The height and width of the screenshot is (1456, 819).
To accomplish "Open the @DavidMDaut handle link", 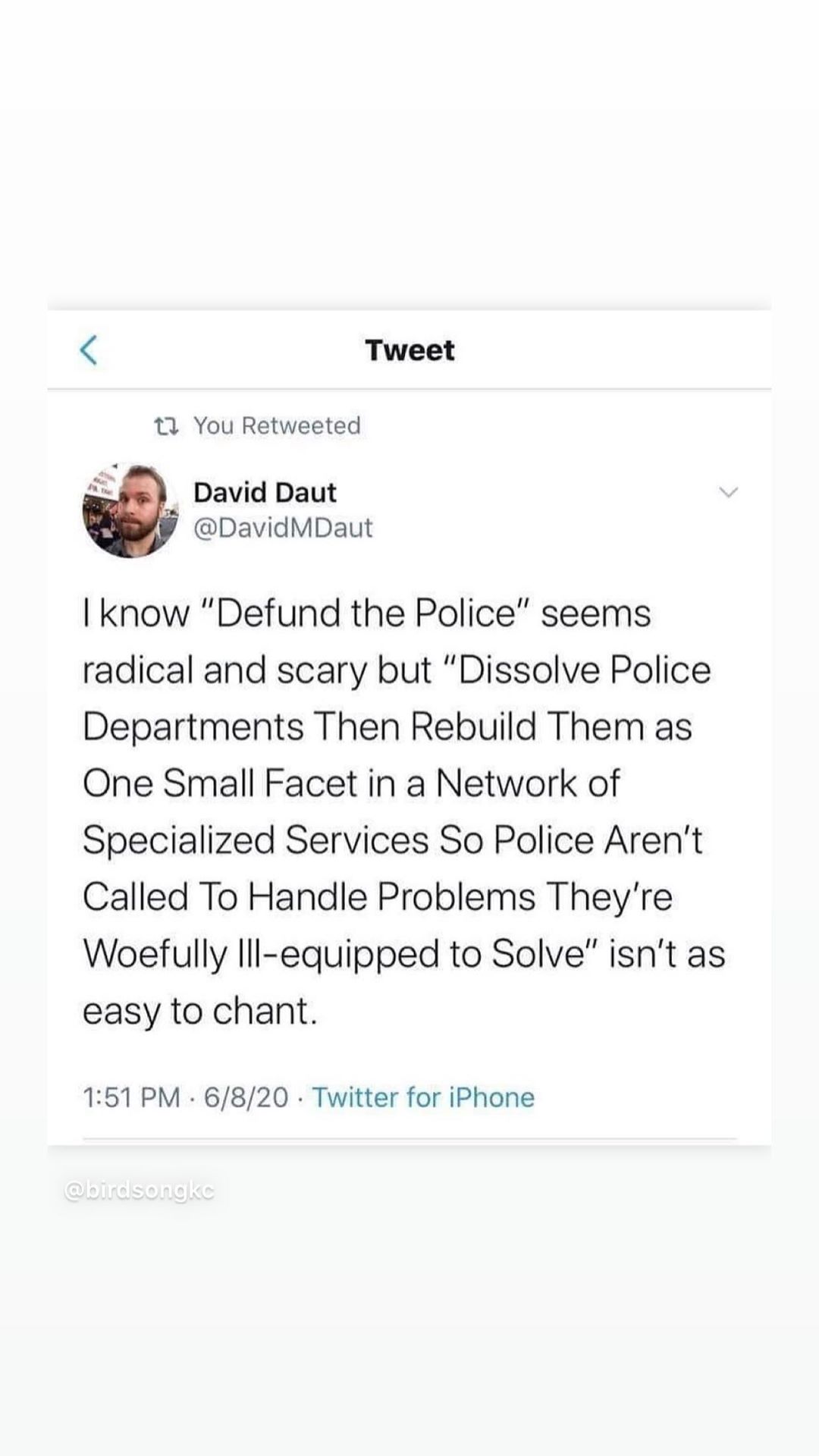I will pyautogui.click(x=283, y=528).
